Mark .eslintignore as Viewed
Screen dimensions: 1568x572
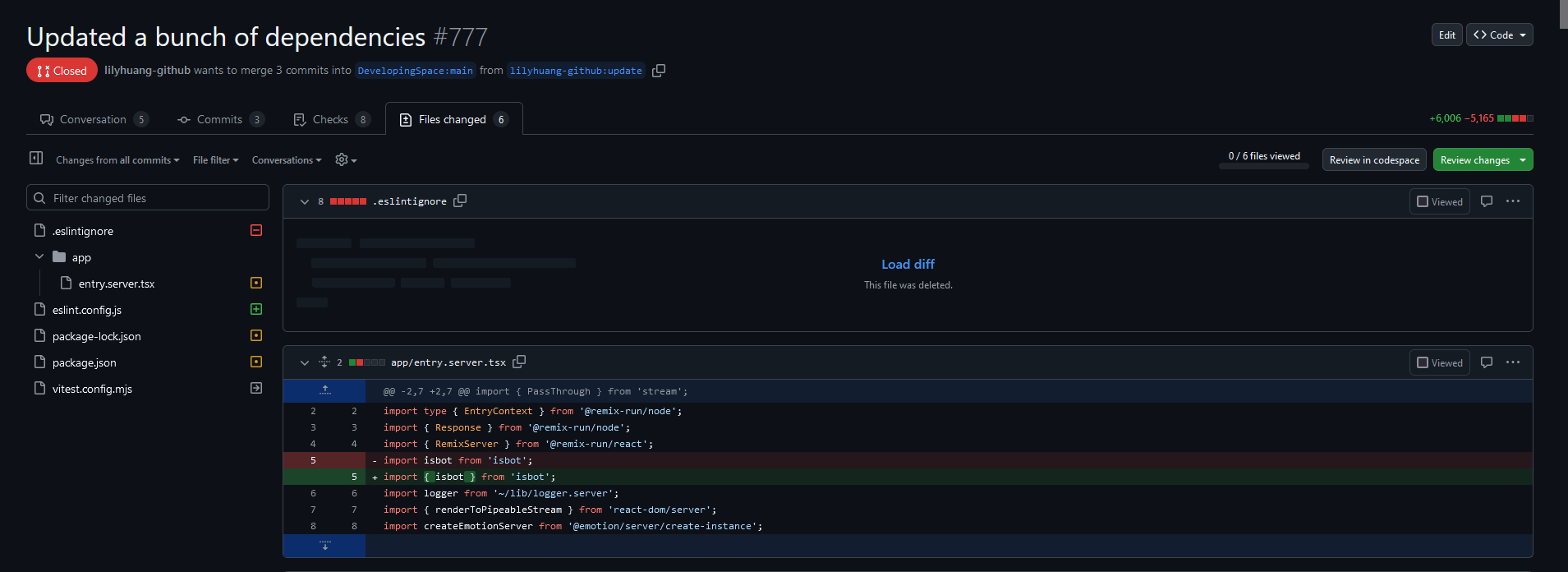point(1440,201)
